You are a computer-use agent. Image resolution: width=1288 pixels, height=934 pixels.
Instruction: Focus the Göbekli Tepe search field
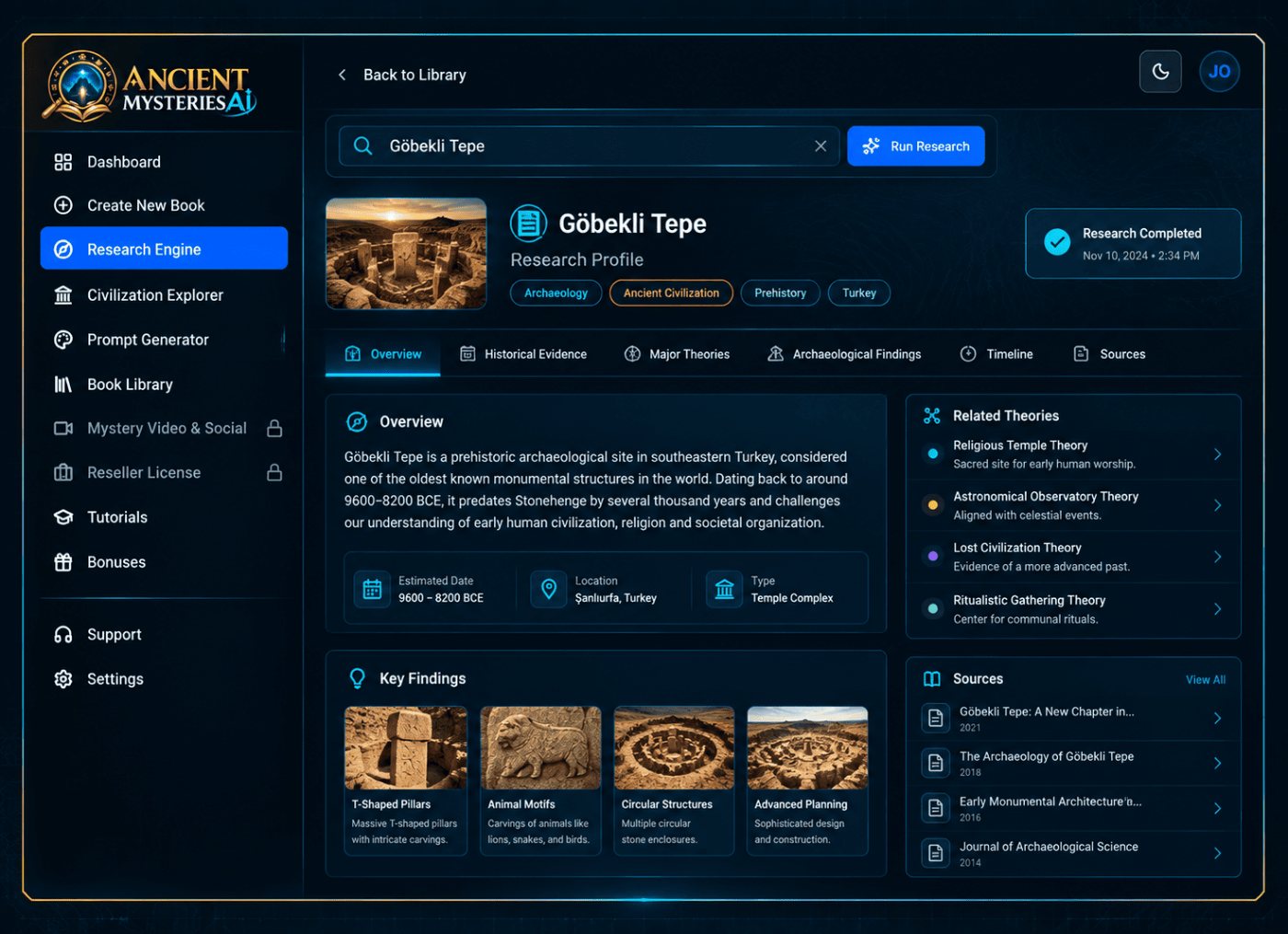click(x=589, y=146)
